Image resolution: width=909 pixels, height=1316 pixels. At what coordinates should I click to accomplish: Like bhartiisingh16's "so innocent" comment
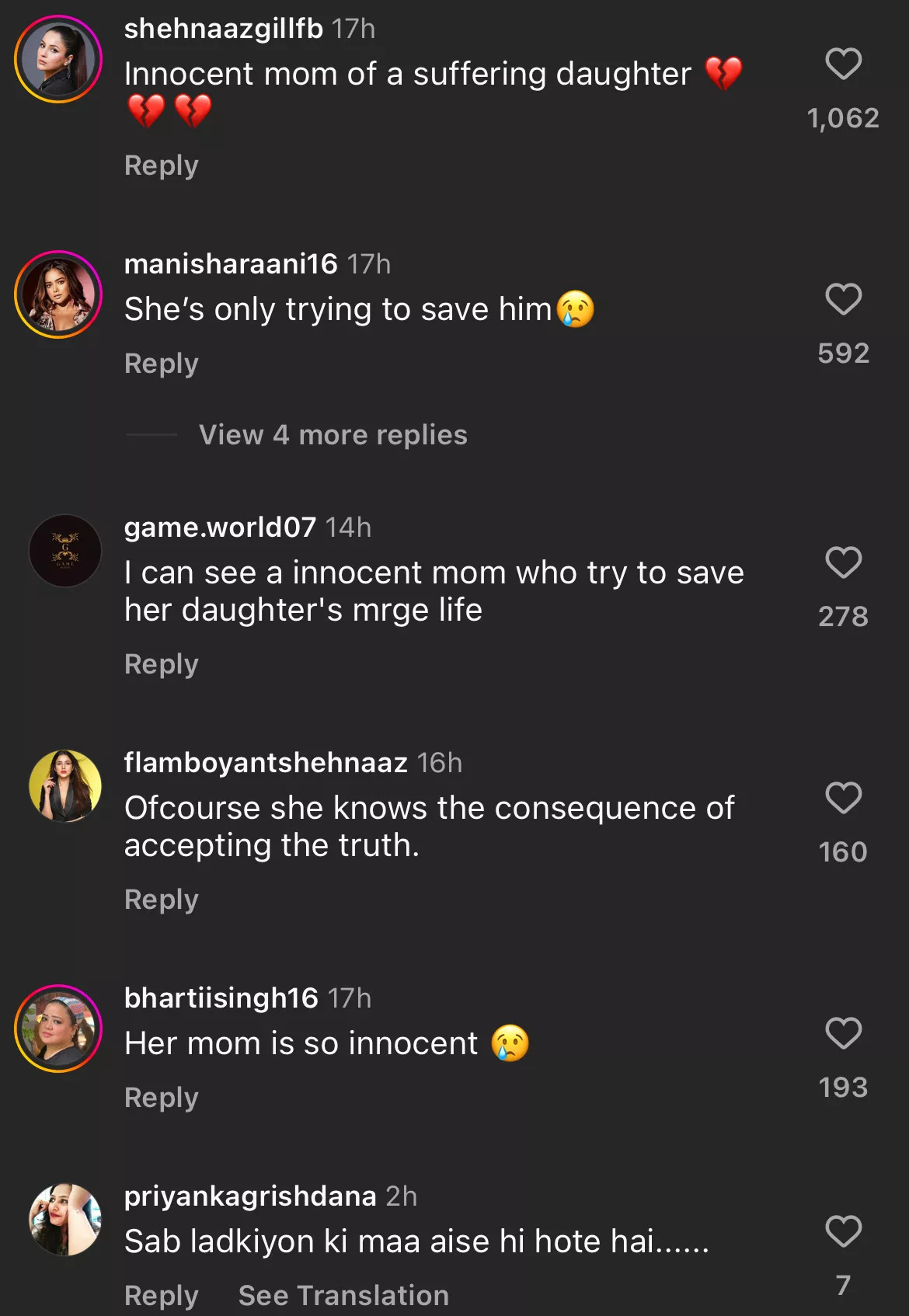pyautogui.click(x=843, y=1033)
